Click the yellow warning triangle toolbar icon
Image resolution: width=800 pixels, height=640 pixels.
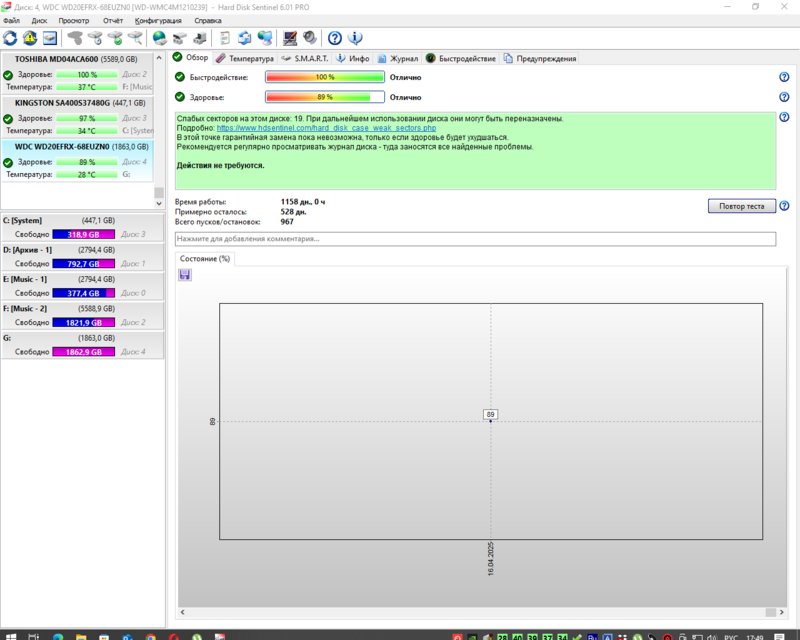click(x=29, y=38)
